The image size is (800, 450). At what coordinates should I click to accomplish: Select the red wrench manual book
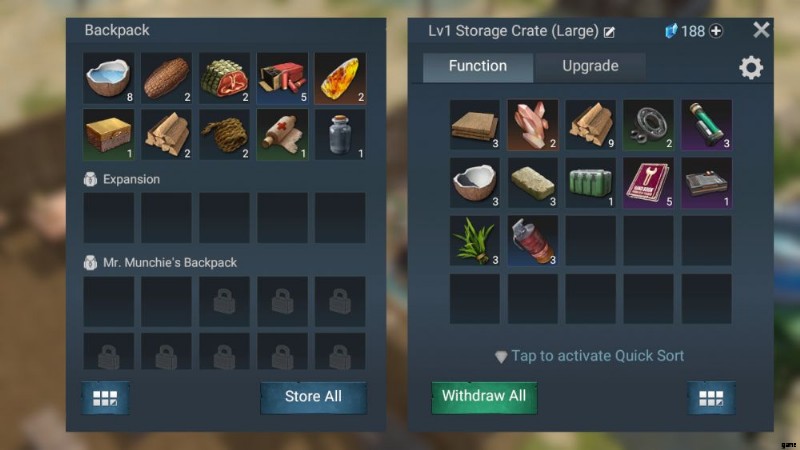648,183
